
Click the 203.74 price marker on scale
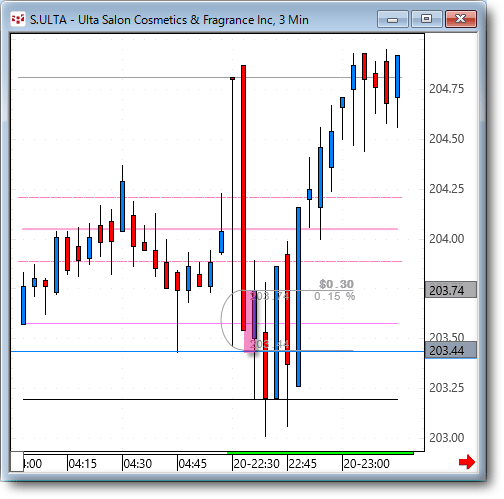point(451,290)
